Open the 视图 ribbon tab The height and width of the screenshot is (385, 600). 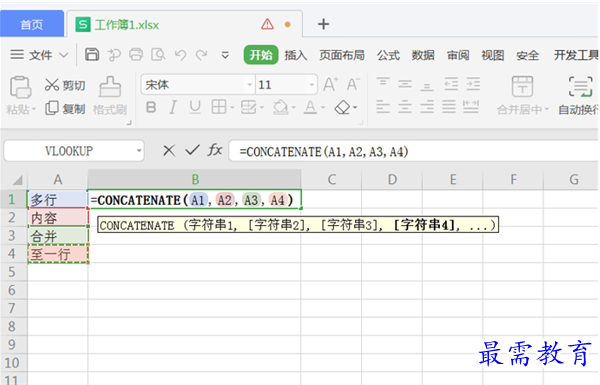point(492,55)
